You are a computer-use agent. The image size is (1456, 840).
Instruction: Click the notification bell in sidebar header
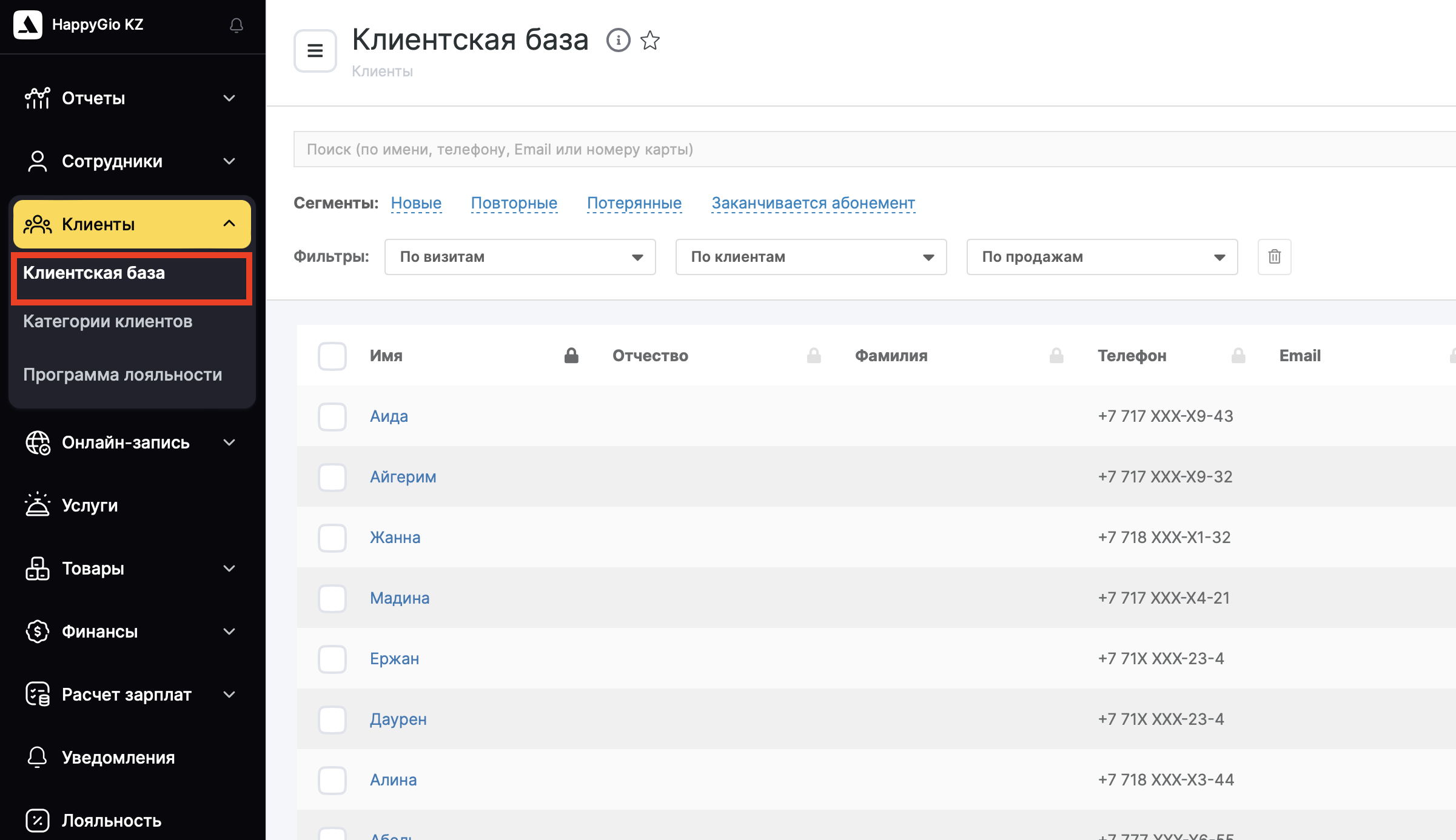pyautogui.click(x=236, y=25)
